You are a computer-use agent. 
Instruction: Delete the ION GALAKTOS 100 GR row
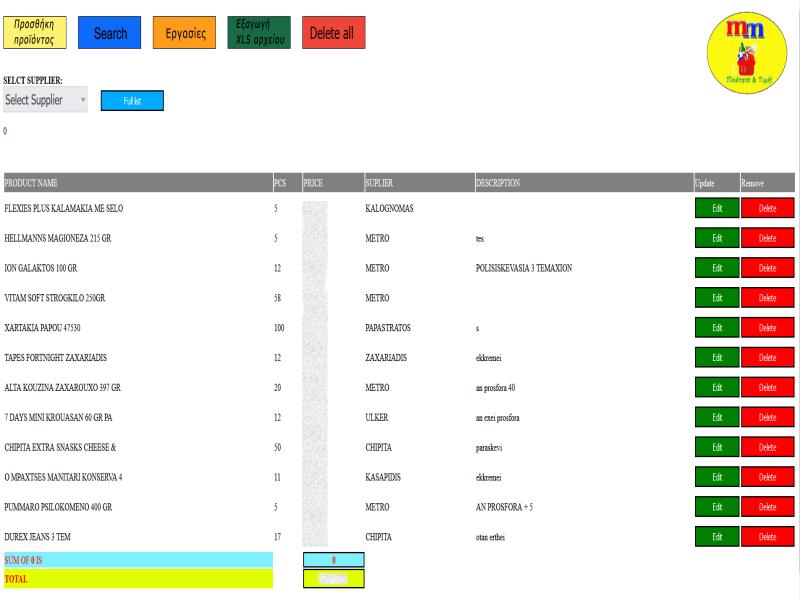click(x=767, y=268)
